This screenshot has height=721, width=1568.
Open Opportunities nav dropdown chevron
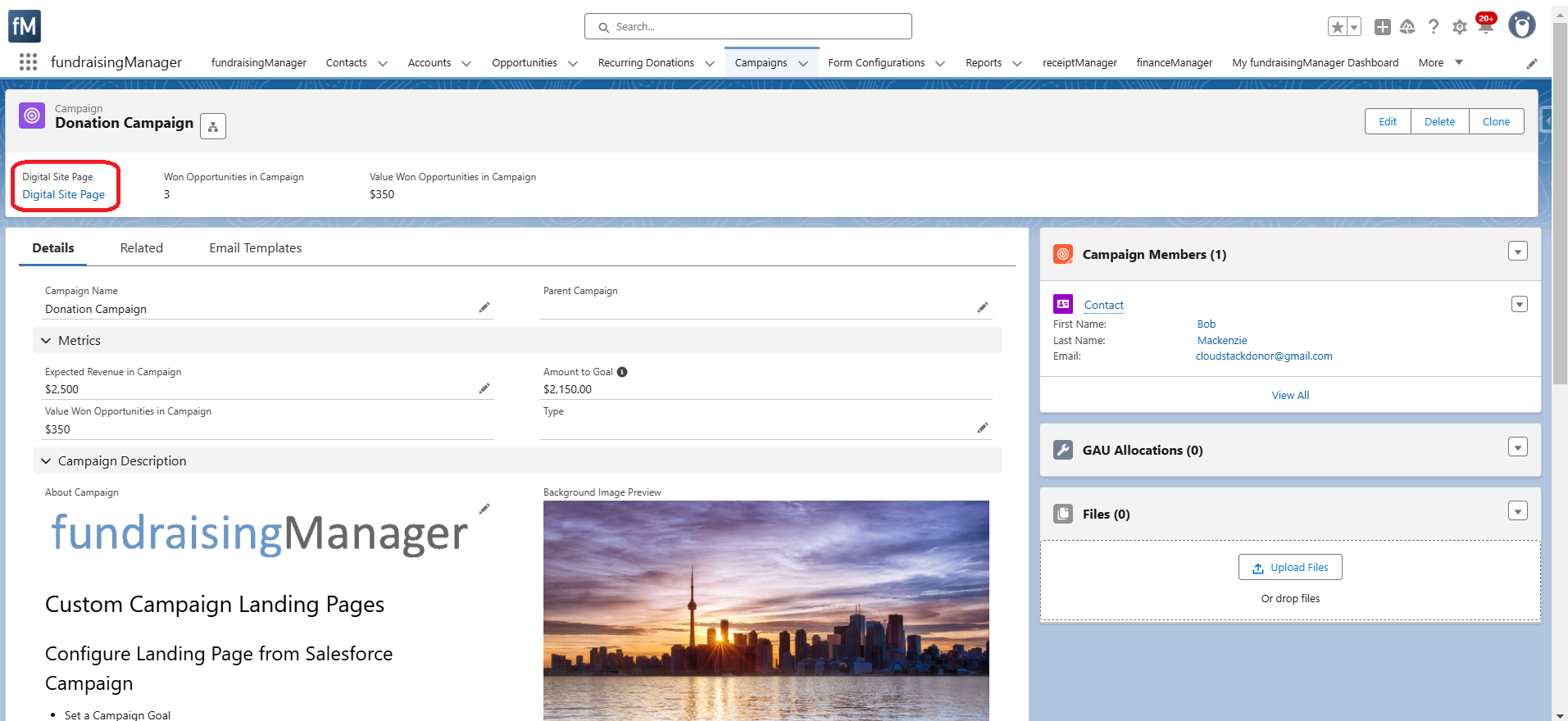[x=572, y=63]
